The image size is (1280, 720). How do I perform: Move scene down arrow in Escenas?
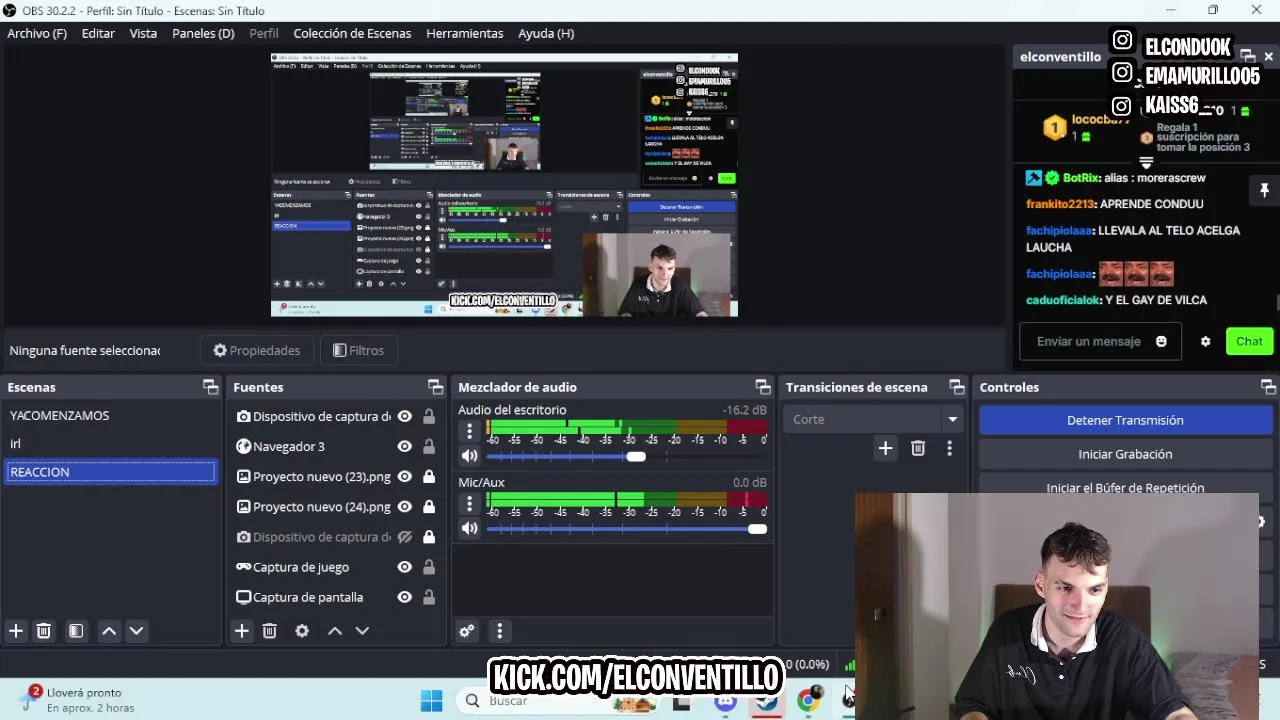(x=136, y=631)
